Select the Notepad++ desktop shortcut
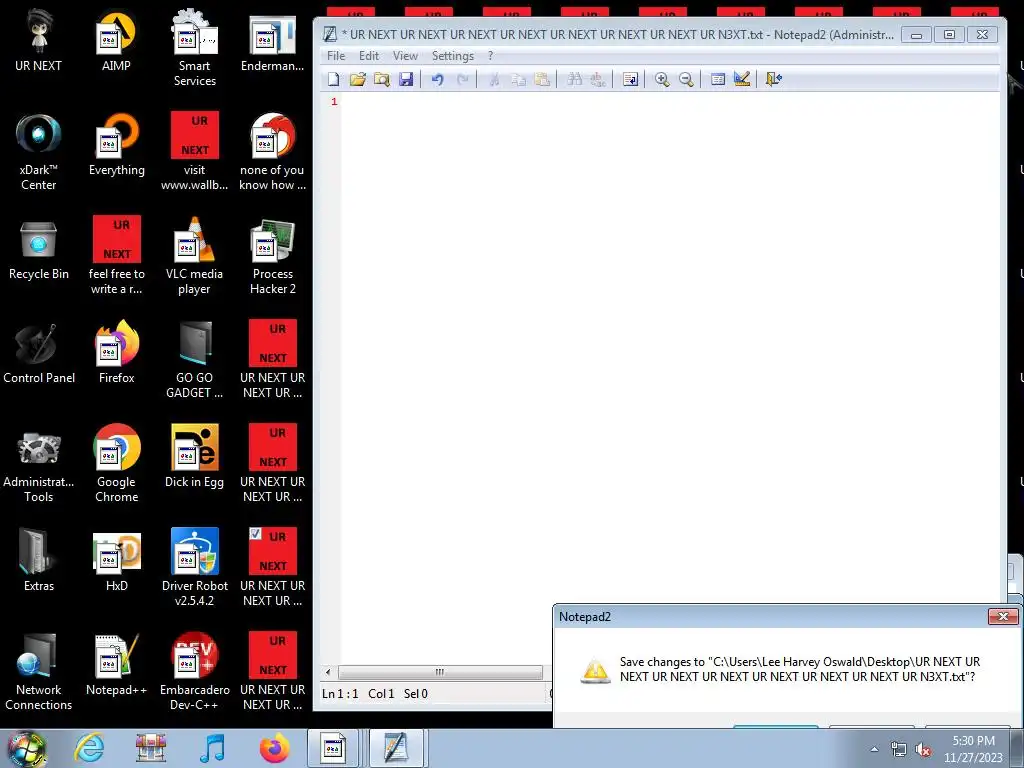Viewport: 1024px width, 768px height. coord(117,665)
